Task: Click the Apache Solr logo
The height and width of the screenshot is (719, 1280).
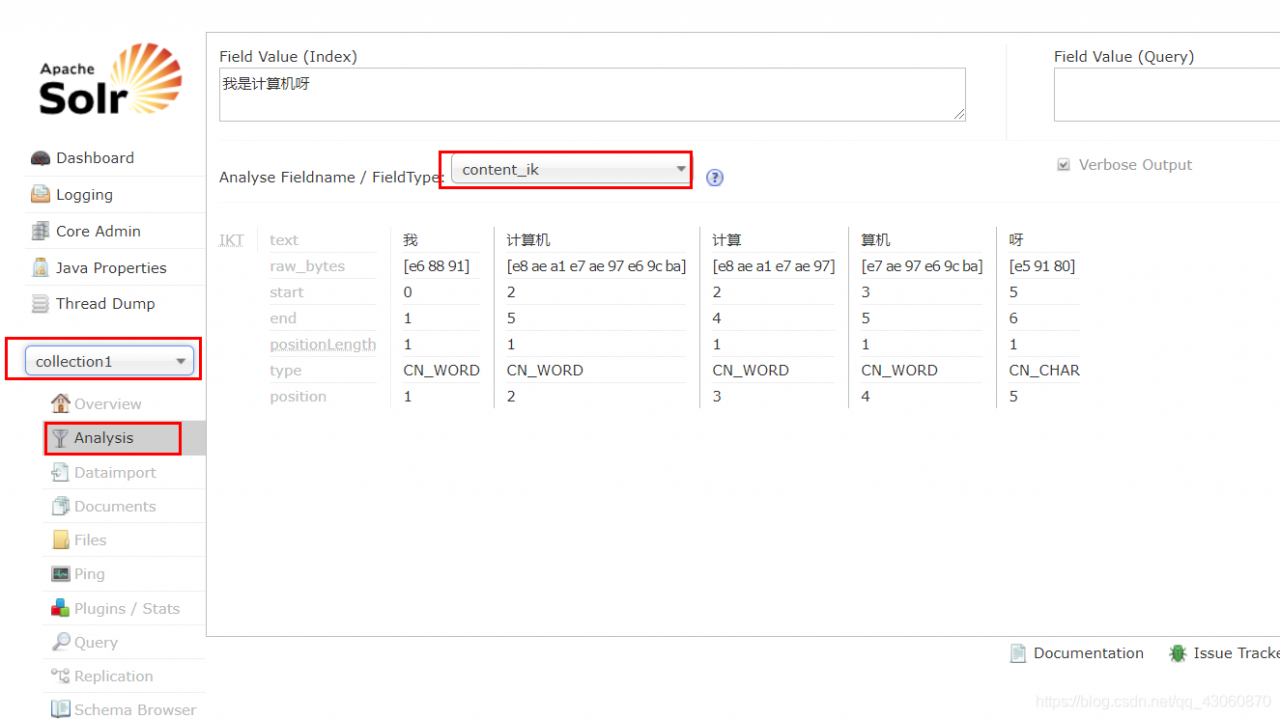Action: (110, 80)
